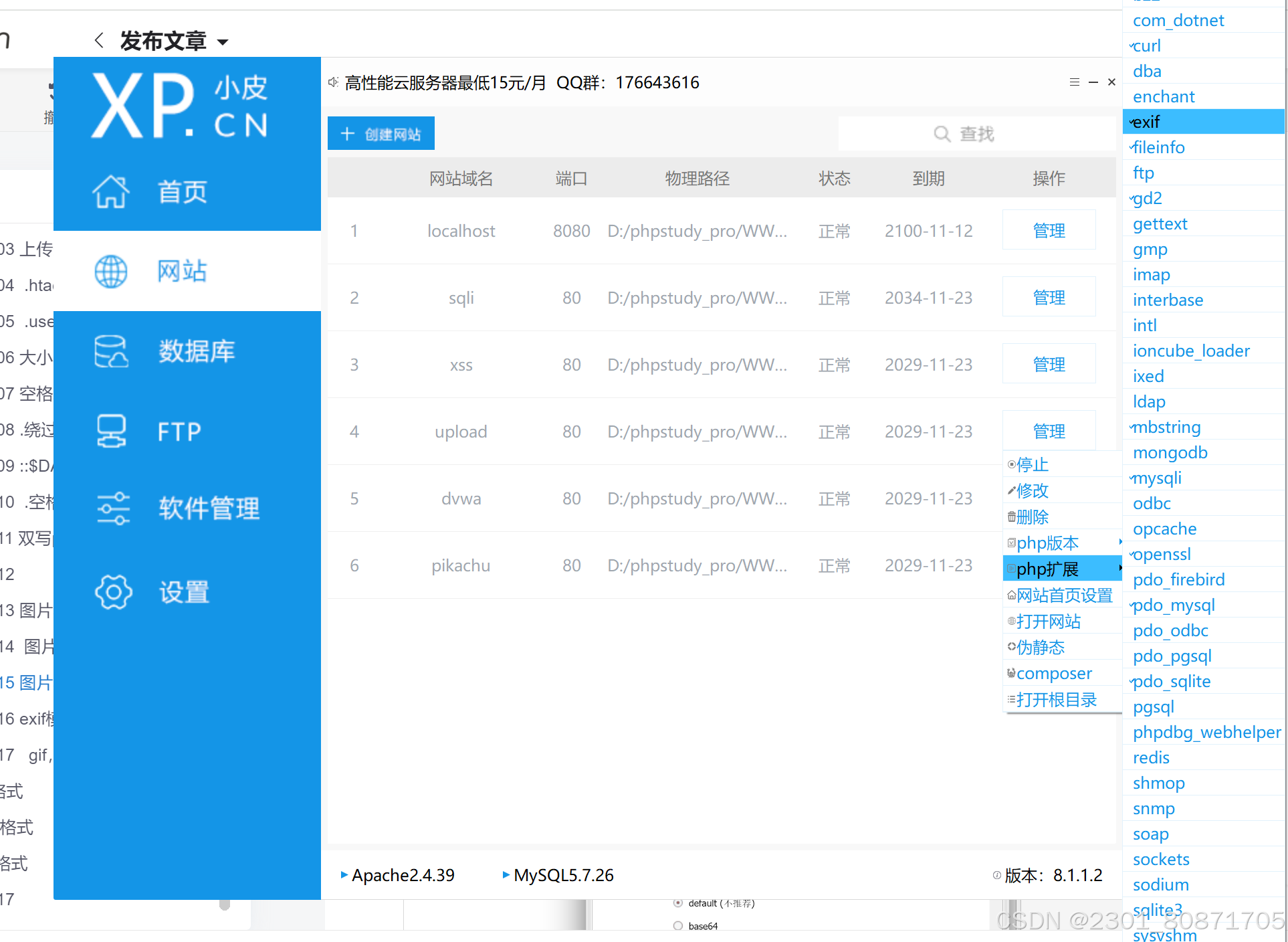Screen dimensions: 1288x942
Task: Click the 查找 search field
Action: tap(976, 134)
